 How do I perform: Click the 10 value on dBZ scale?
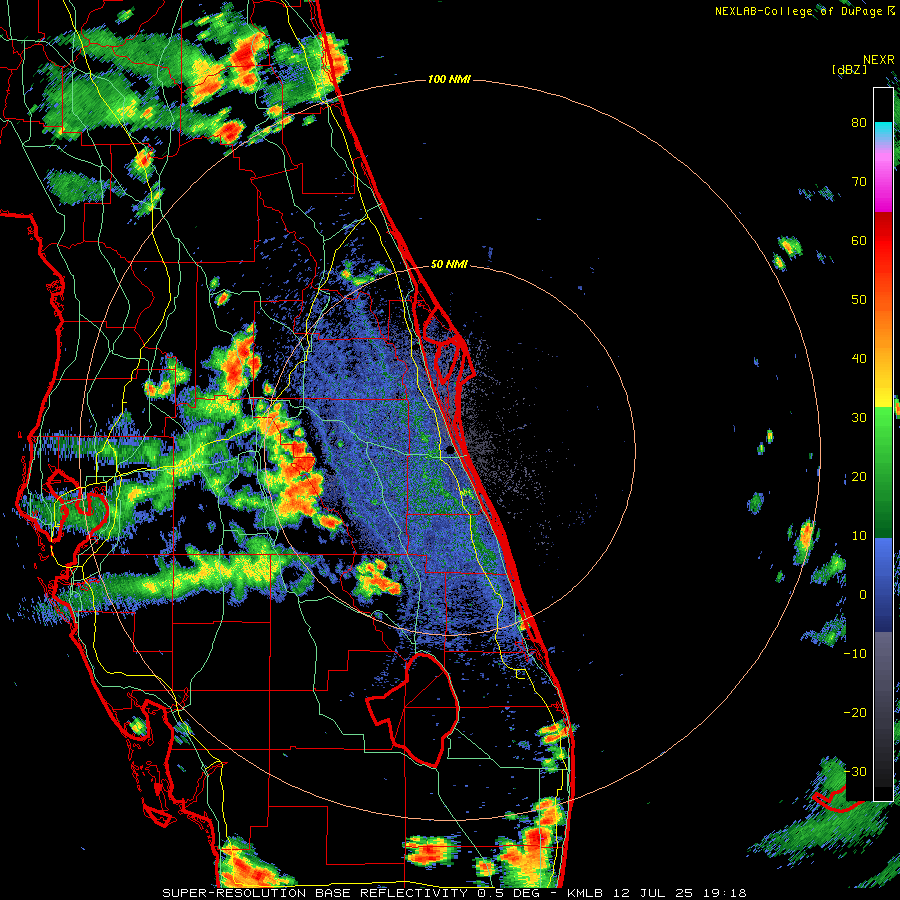[859, 536]
